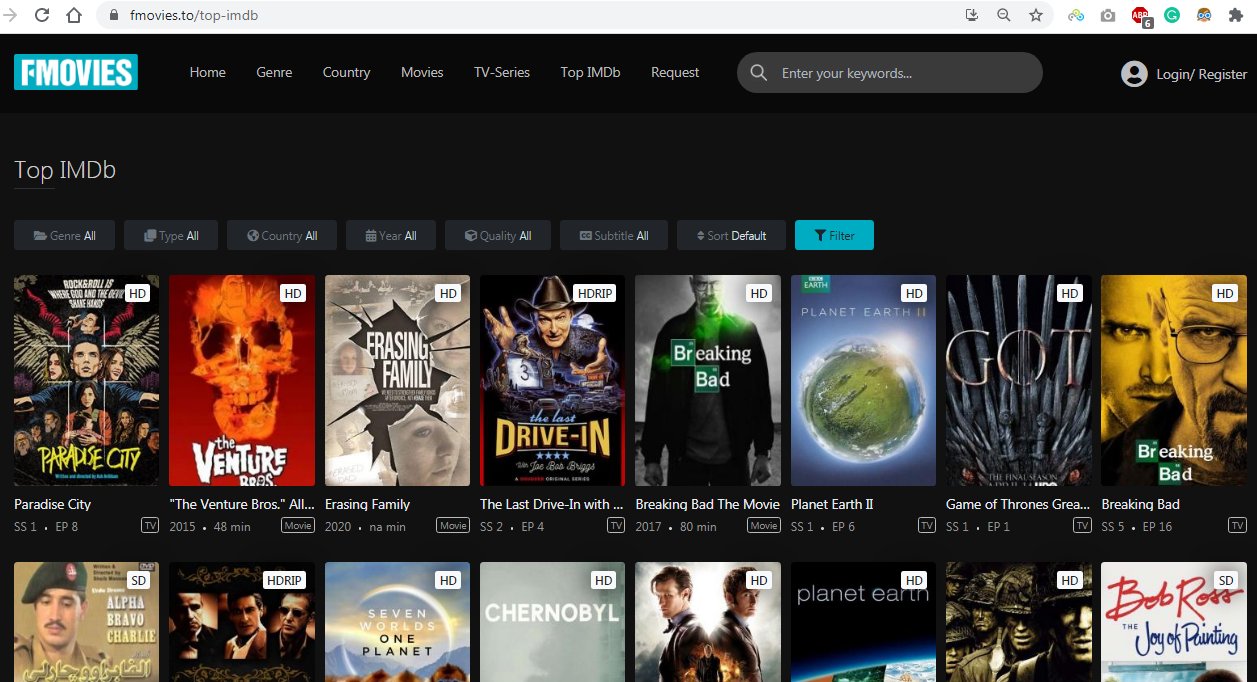Go to the TV-Series section
The height and width of the screenshot is (682, 1257).
coord(502,72)
